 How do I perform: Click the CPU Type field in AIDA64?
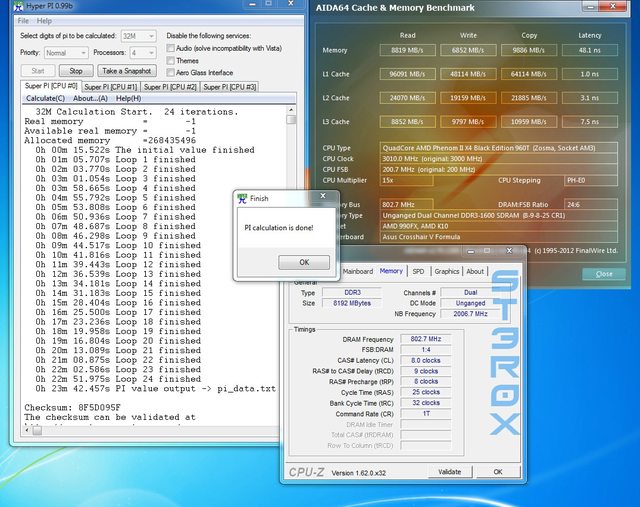[x=499, y=148]
